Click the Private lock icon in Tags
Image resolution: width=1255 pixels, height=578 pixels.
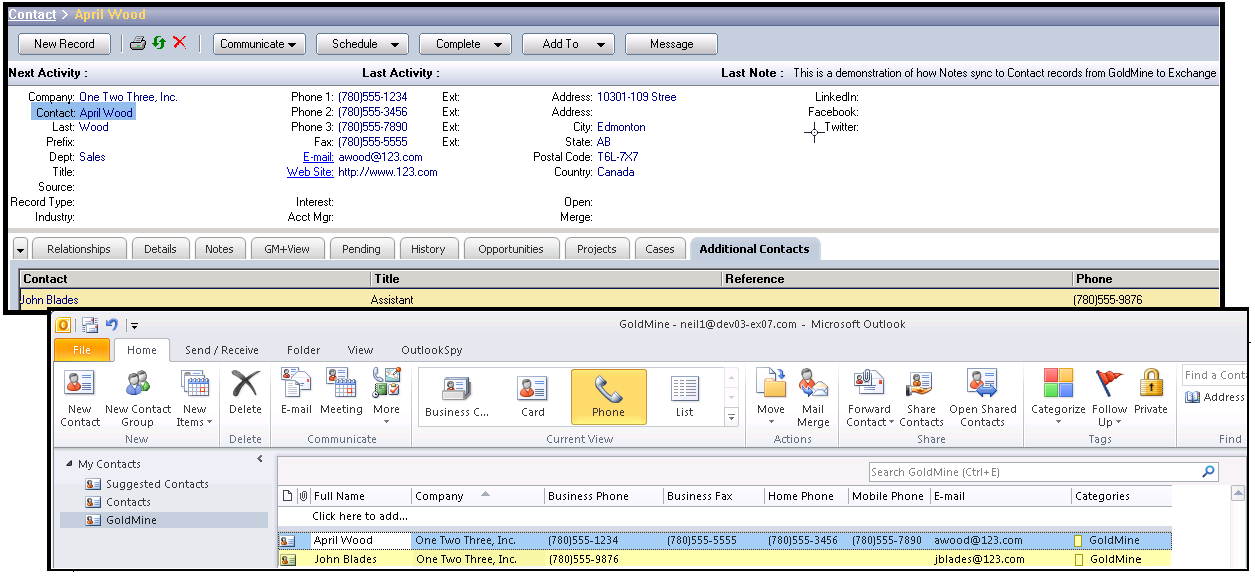(x=1151, y=392)
